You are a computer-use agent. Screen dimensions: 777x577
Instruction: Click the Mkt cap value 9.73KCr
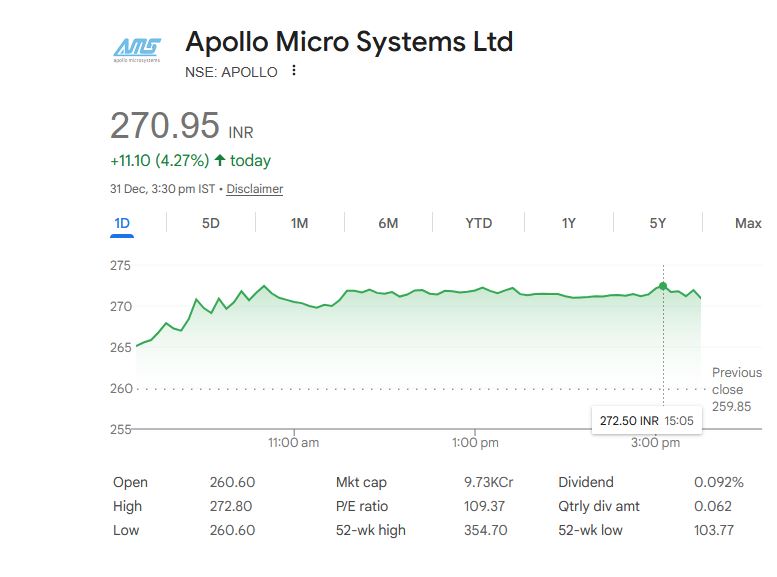[488, 482]
